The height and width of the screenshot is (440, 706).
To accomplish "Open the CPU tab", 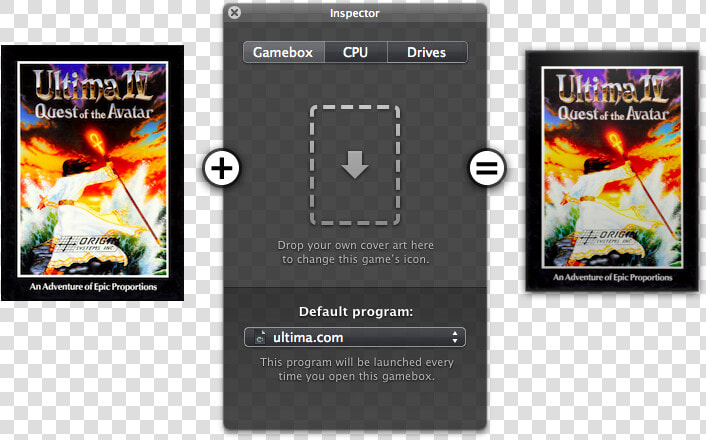I will (x=356, y=52).
